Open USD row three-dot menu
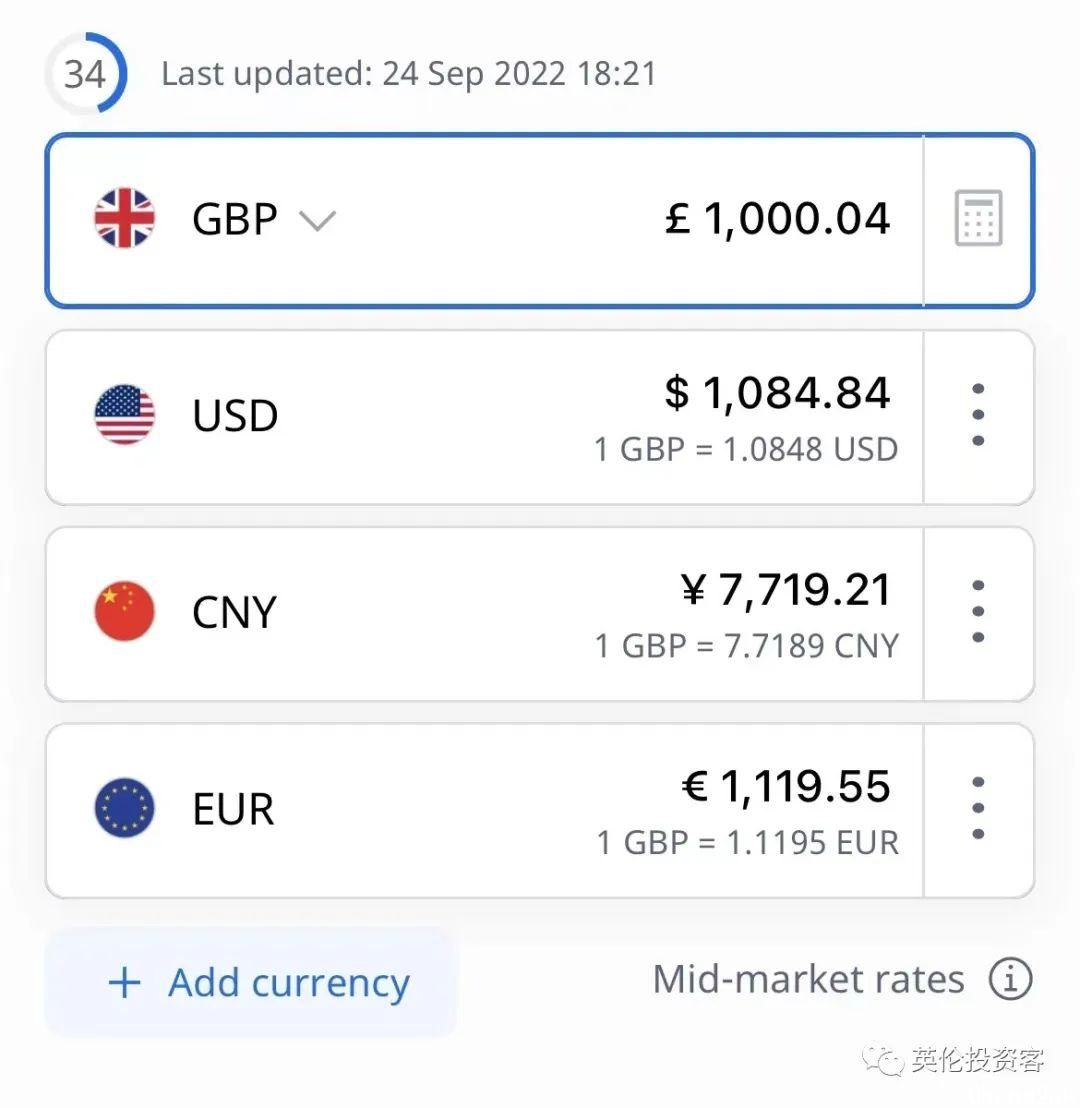This screenshot has height=1108, width=1080. point(978,415)
